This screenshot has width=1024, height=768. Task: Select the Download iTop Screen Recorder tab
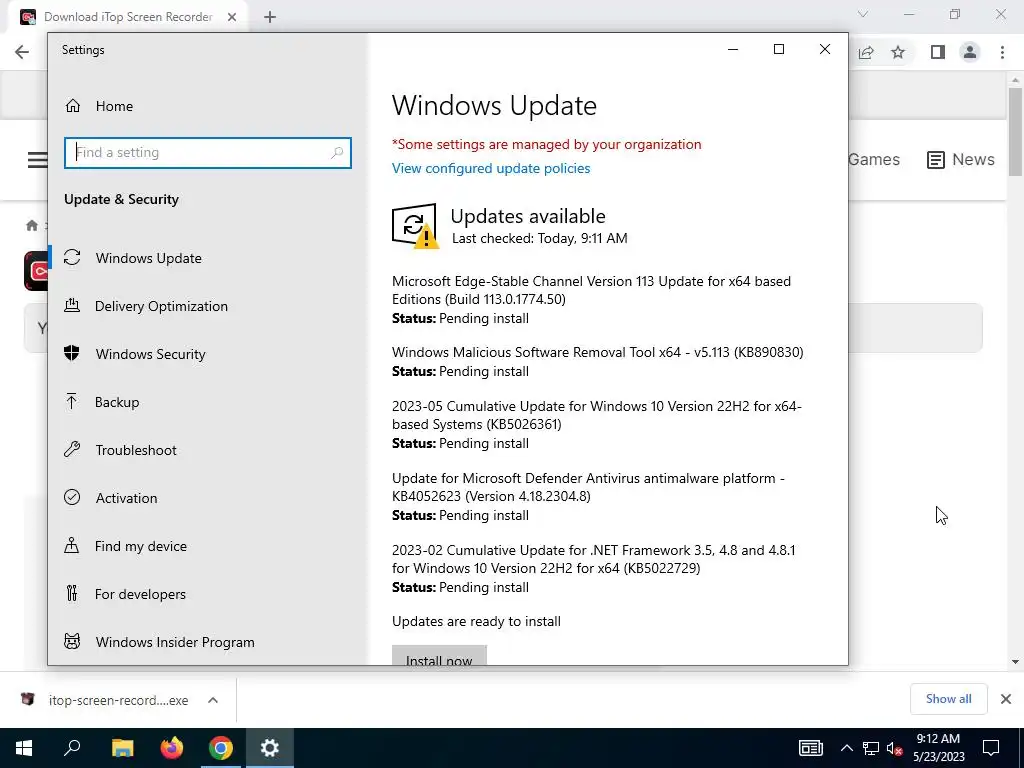pyautogui.click(x=128, y=18)
